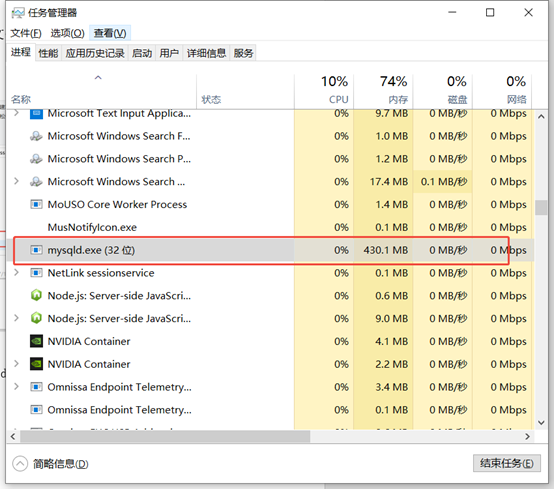554x489 pixels.
Task: Click the first Node.js process icon
Action: [x=36, y=295]
